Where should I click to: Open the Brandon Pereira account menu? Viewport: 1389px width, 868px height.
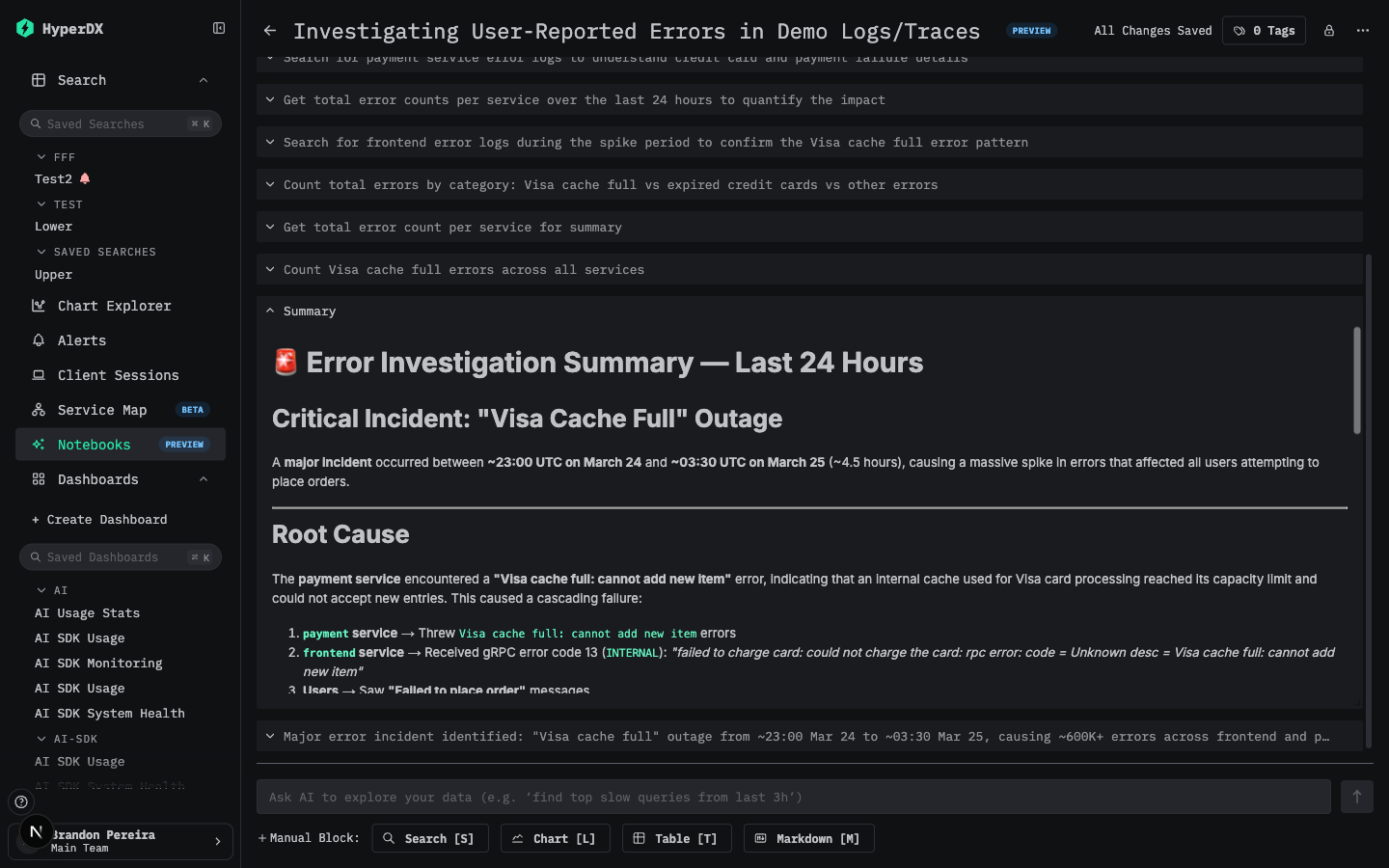(x=120, y=841)
